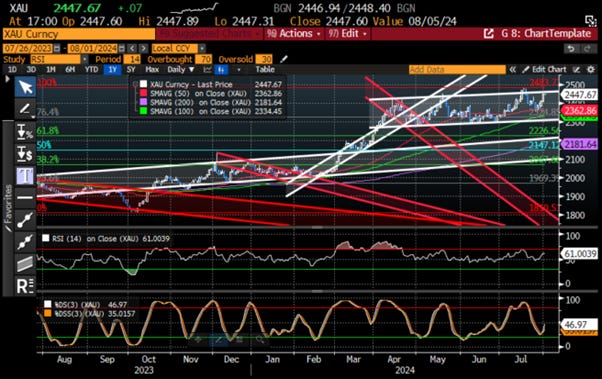
Task: Open the Local CCY currency dropdown
Action: click(202, 49)
